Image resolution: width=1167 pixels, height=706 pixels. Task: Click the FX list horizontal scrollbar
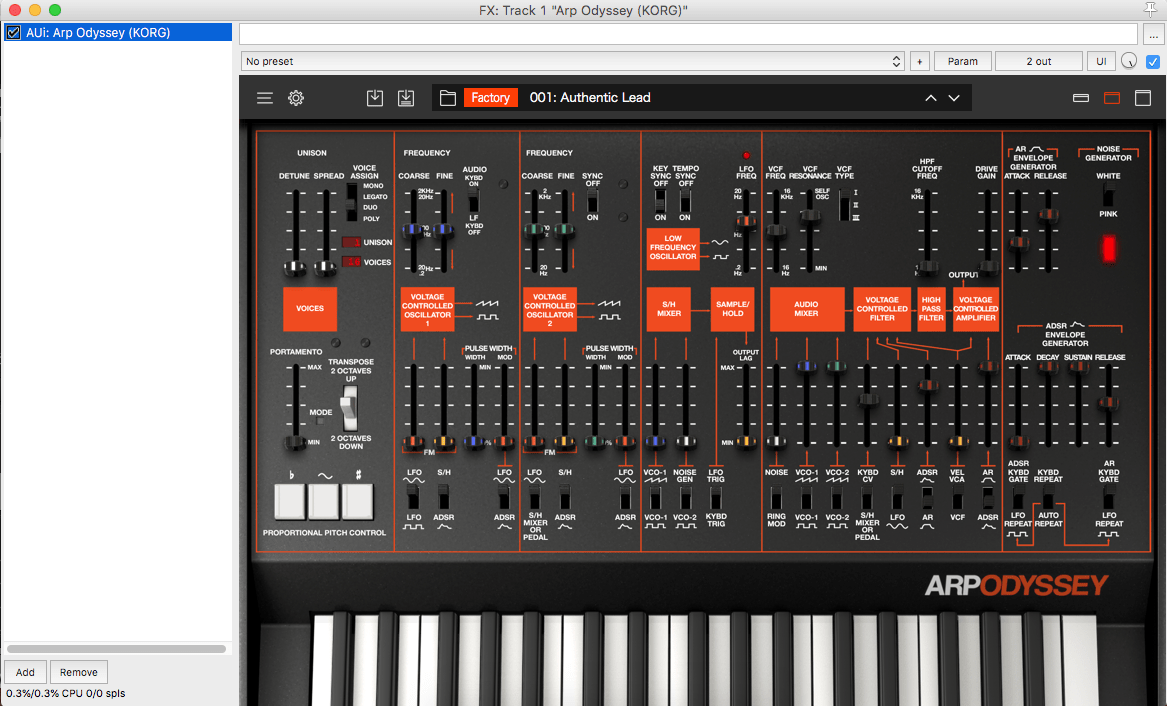[116, 649]
